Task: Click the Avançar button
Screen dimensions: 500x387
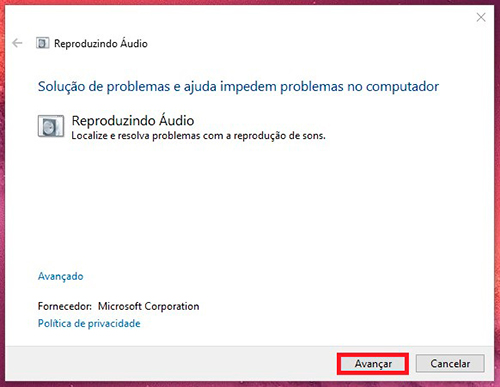Action: pos(373,364)
